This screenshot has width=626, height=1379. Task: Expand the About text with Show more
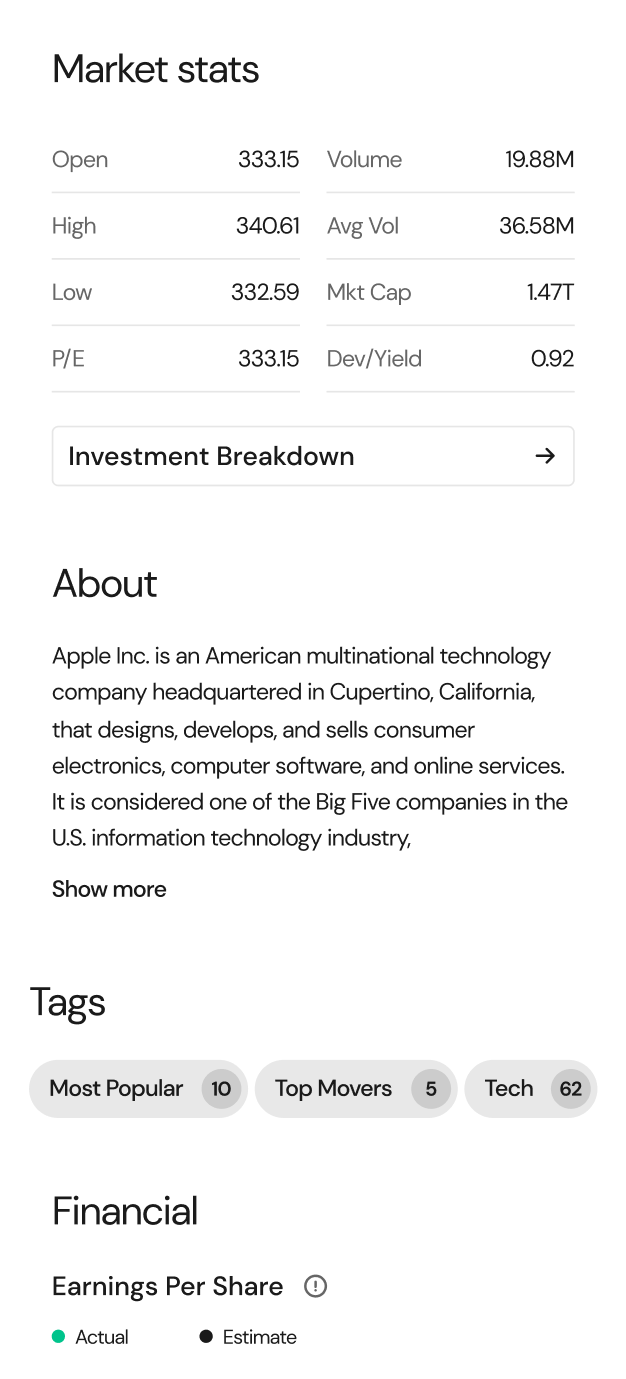click(109, 889)
